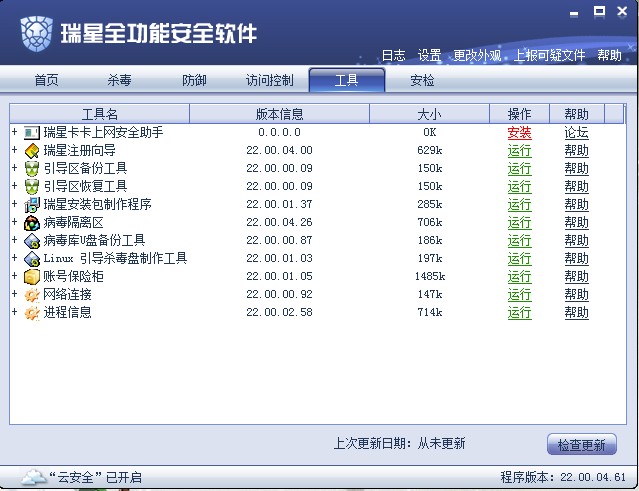Click the 引导区恢复工具 row icon
Image resolution: width=639 pixels, height=491 pixels.
pyautogui.click(x=32, y=187)
